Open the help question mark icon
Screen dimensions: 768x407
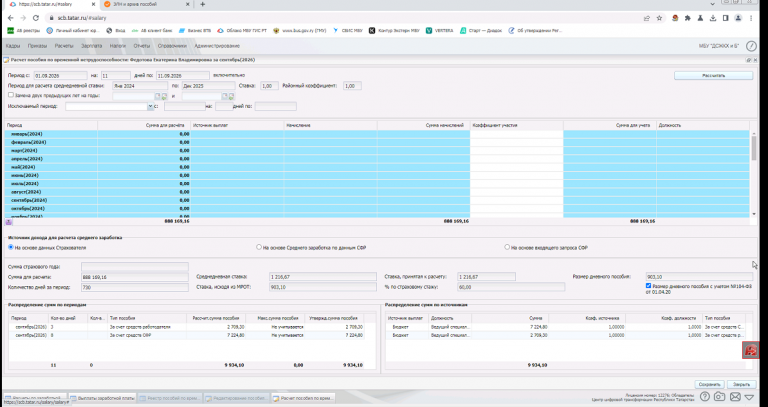pyautogui.click(x=704, y=397)
